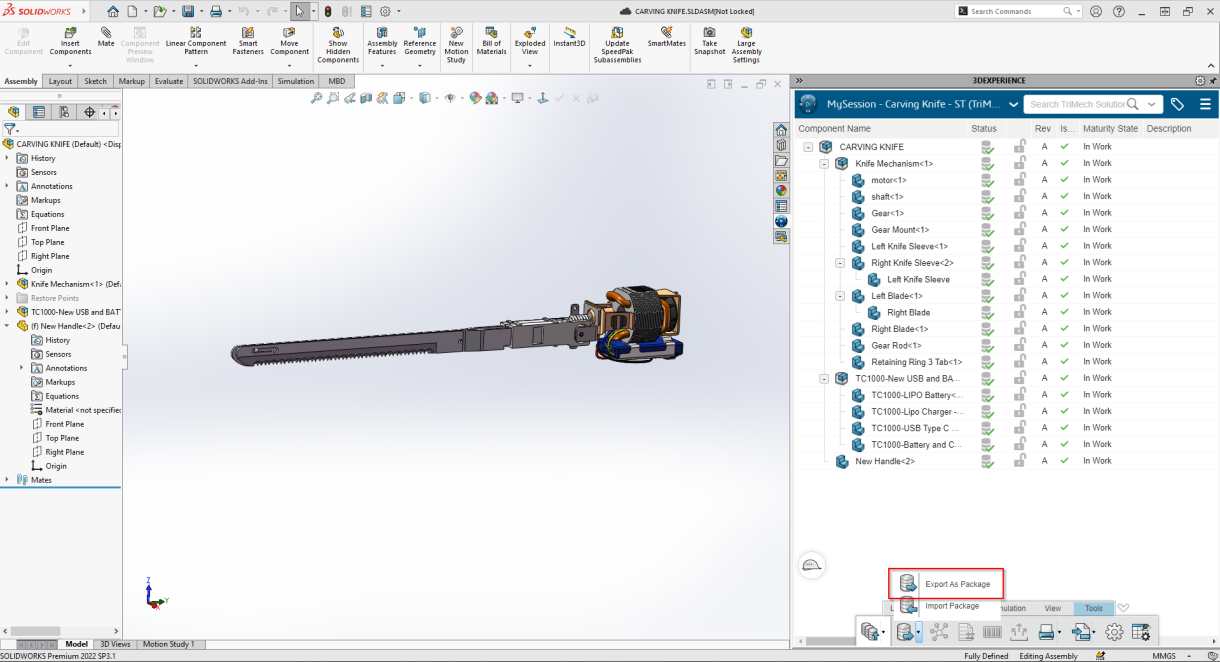Screen dimensions: 1220x662
Task: Click Show Hidden Components tool
Action: pyautogui.click(x=338, y=45)
